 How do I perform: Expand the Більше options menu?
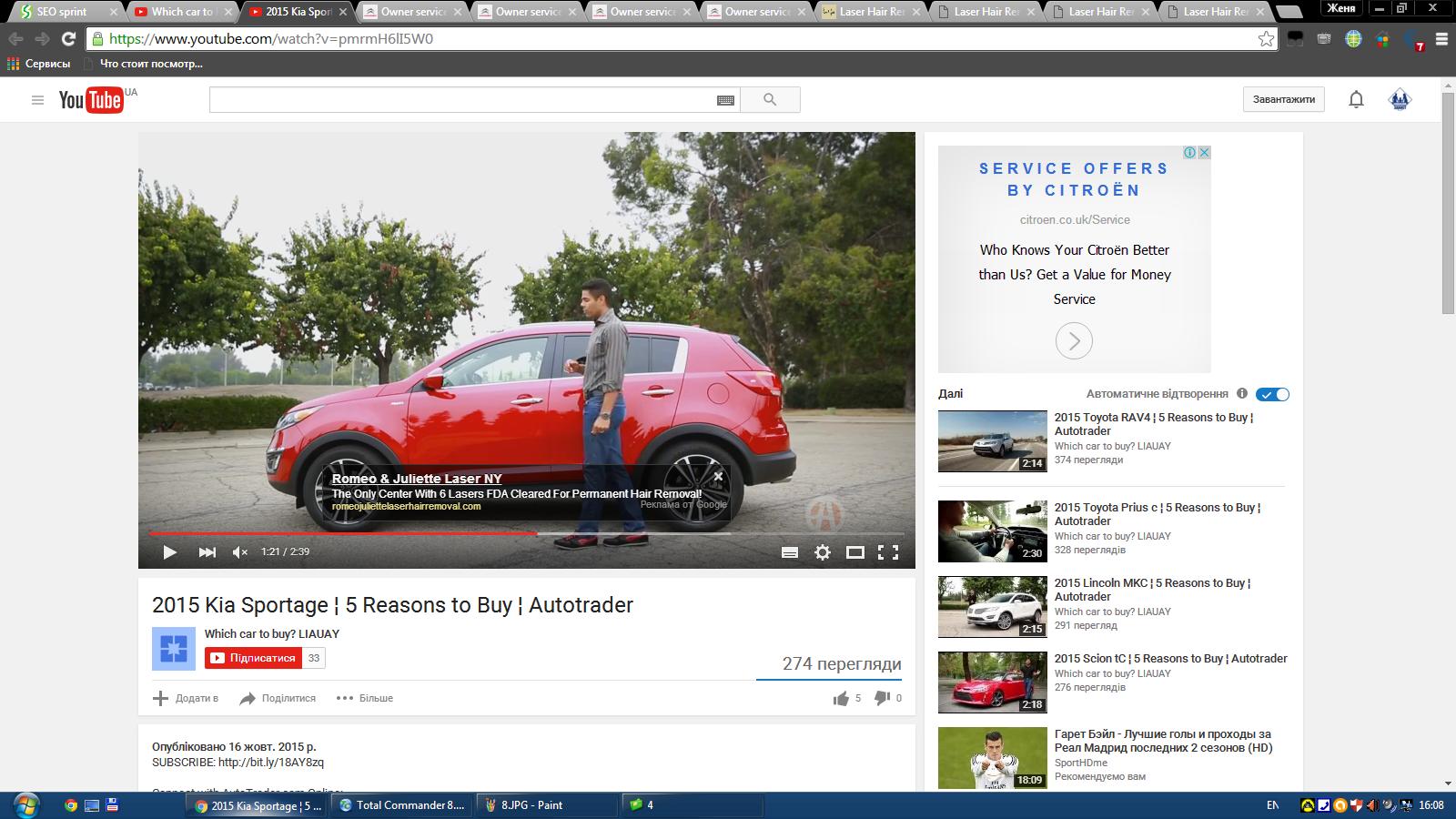tap(365, 698)
